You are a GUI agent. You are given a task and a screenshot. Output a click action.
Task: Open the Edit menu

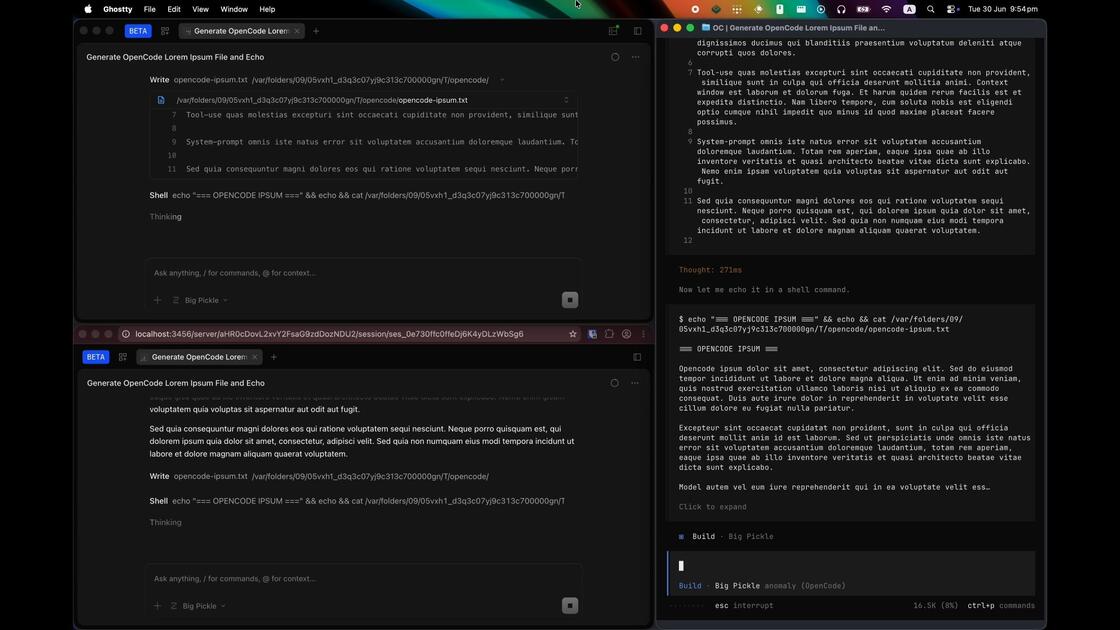click(x=174, y=9)
